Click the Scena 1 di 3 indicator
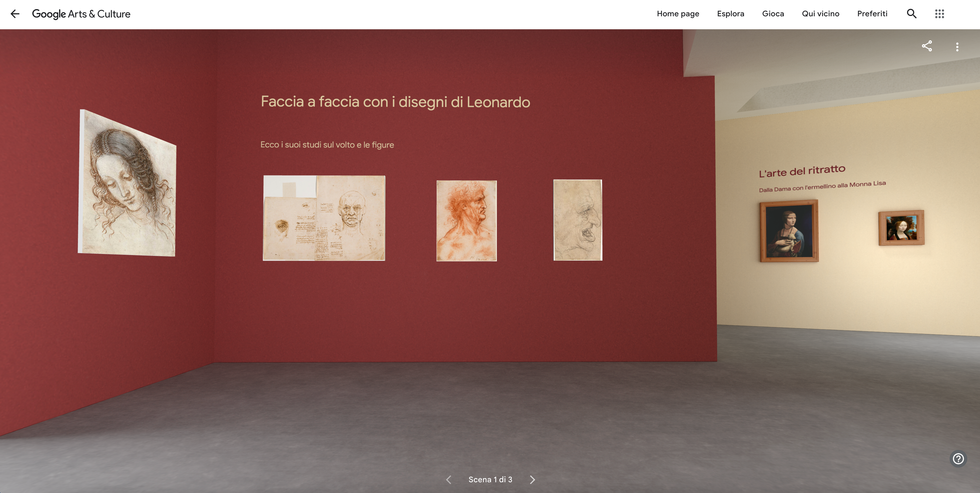The image size is (980, 493). tap(490, 480)
